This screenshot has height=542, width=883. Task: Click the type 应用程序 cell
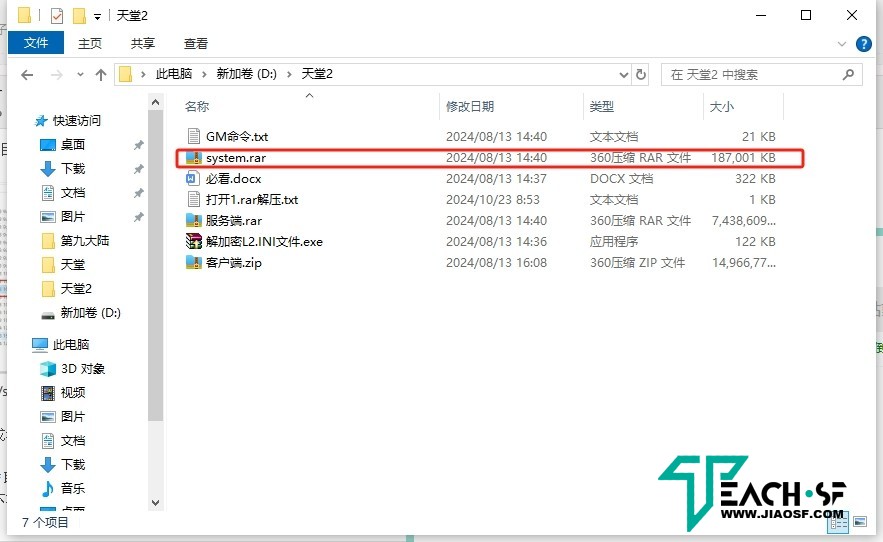tap(614, 241)
